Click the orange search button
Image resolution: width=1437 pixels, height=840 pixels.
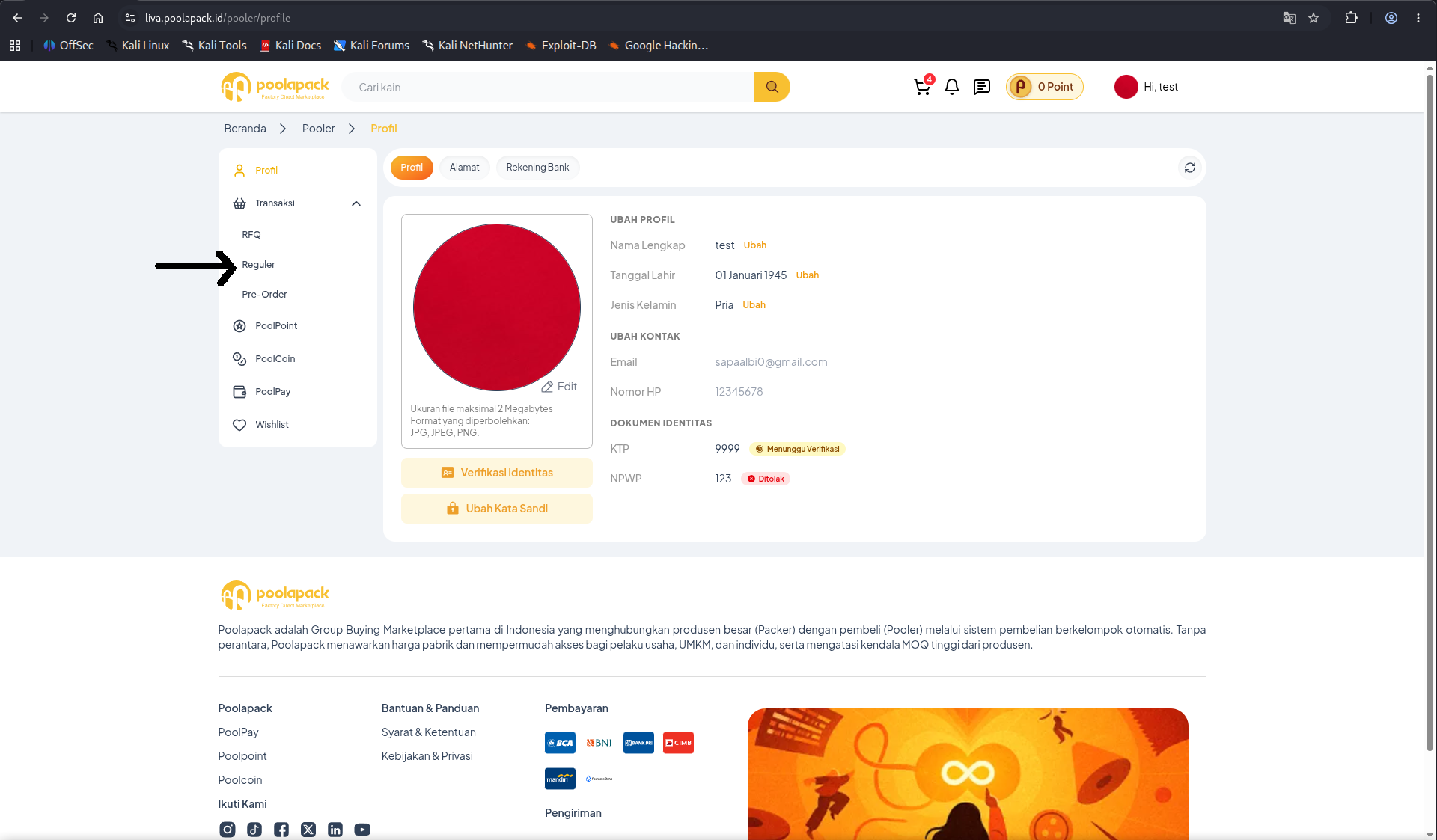[772, 87]
